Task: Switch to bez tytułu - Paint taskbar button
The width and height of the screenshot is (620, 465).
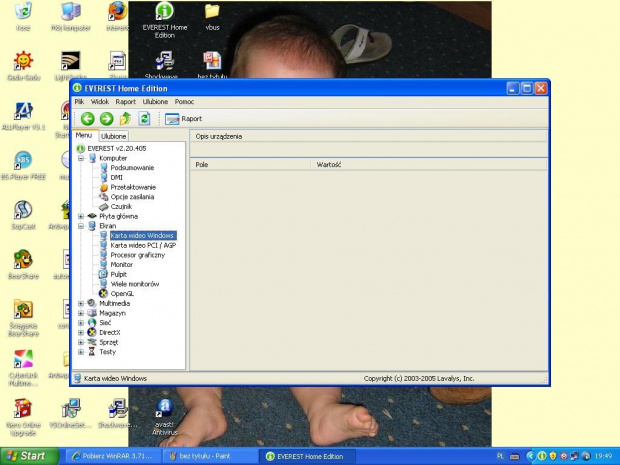Action: pos(210,456)
